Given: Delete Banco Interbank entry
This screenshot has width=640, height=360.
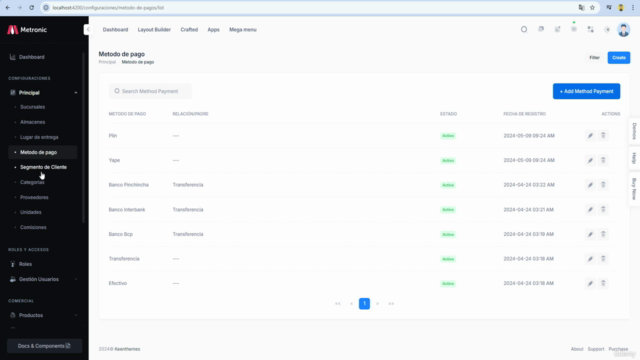Looking at the screenshot, I should (603, 209).
